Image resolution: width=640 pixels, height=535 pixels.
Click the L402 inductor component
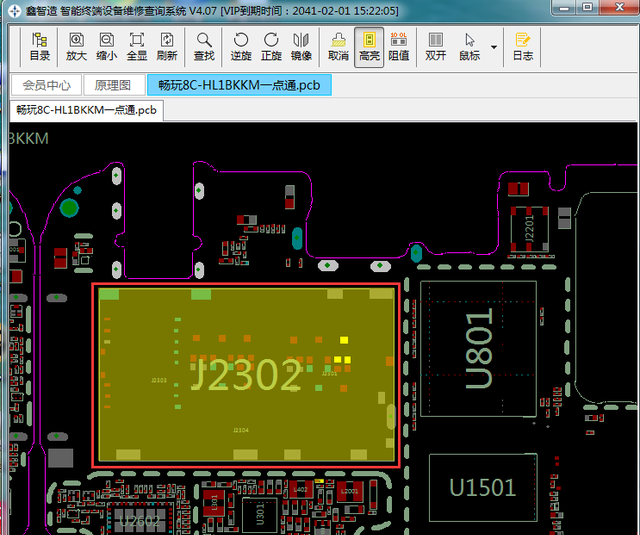[x=301, y=490]
